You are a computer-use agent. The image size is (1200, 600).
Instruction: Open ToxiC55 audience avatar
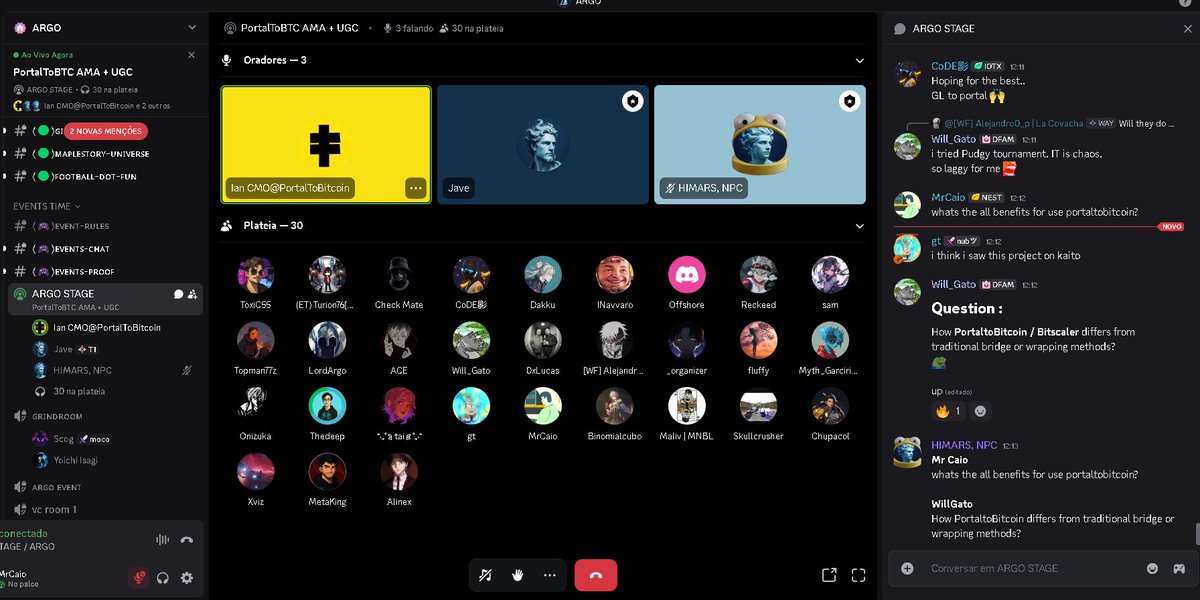255,275
